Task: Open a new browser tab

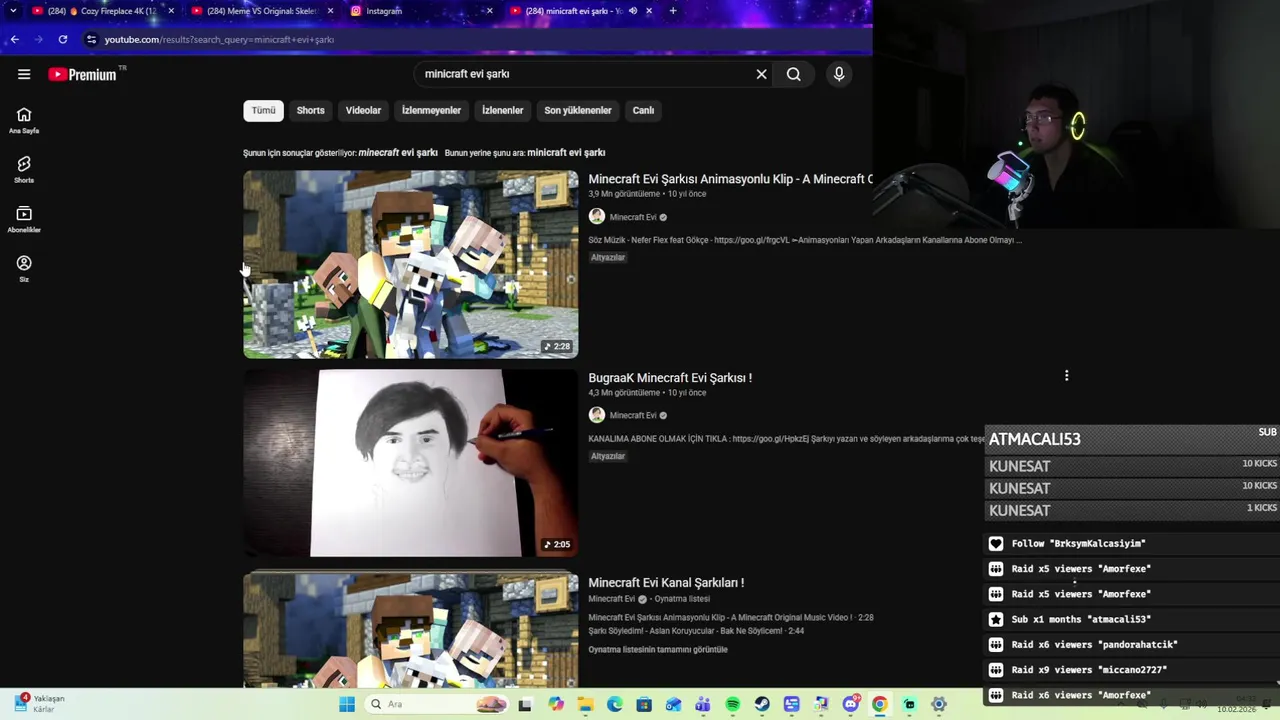Action: tap(673, 11)
